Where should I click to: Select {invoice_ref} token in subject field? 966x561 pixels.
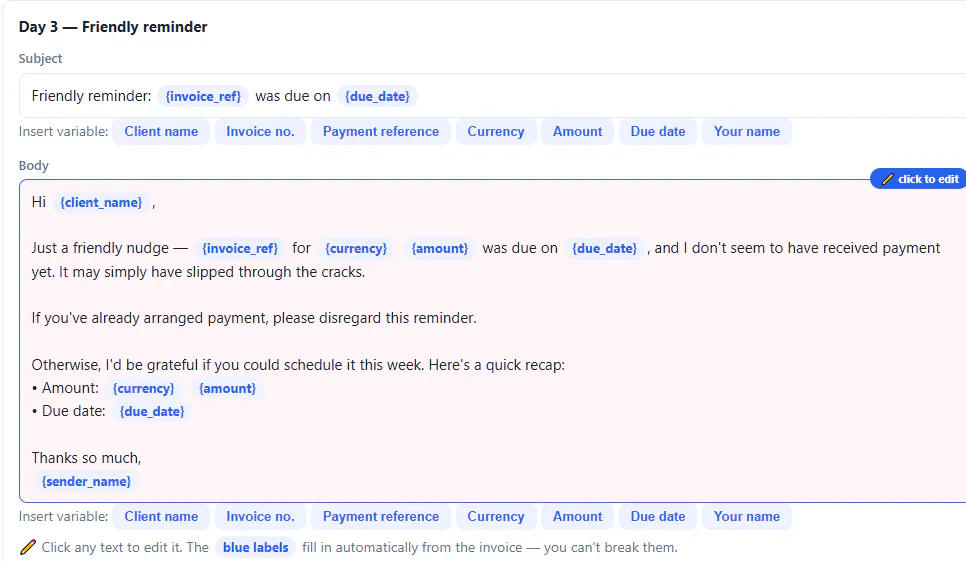coord(203,97)
